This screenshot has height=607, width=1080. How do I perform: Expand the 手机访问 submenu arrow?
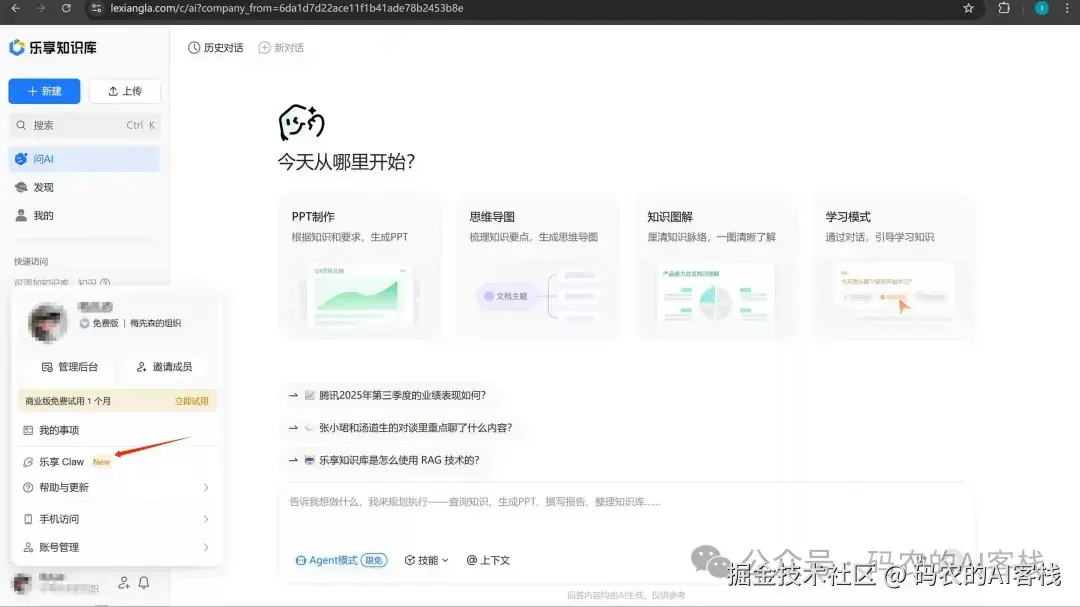pyautogui.click(x=206, y=519)
